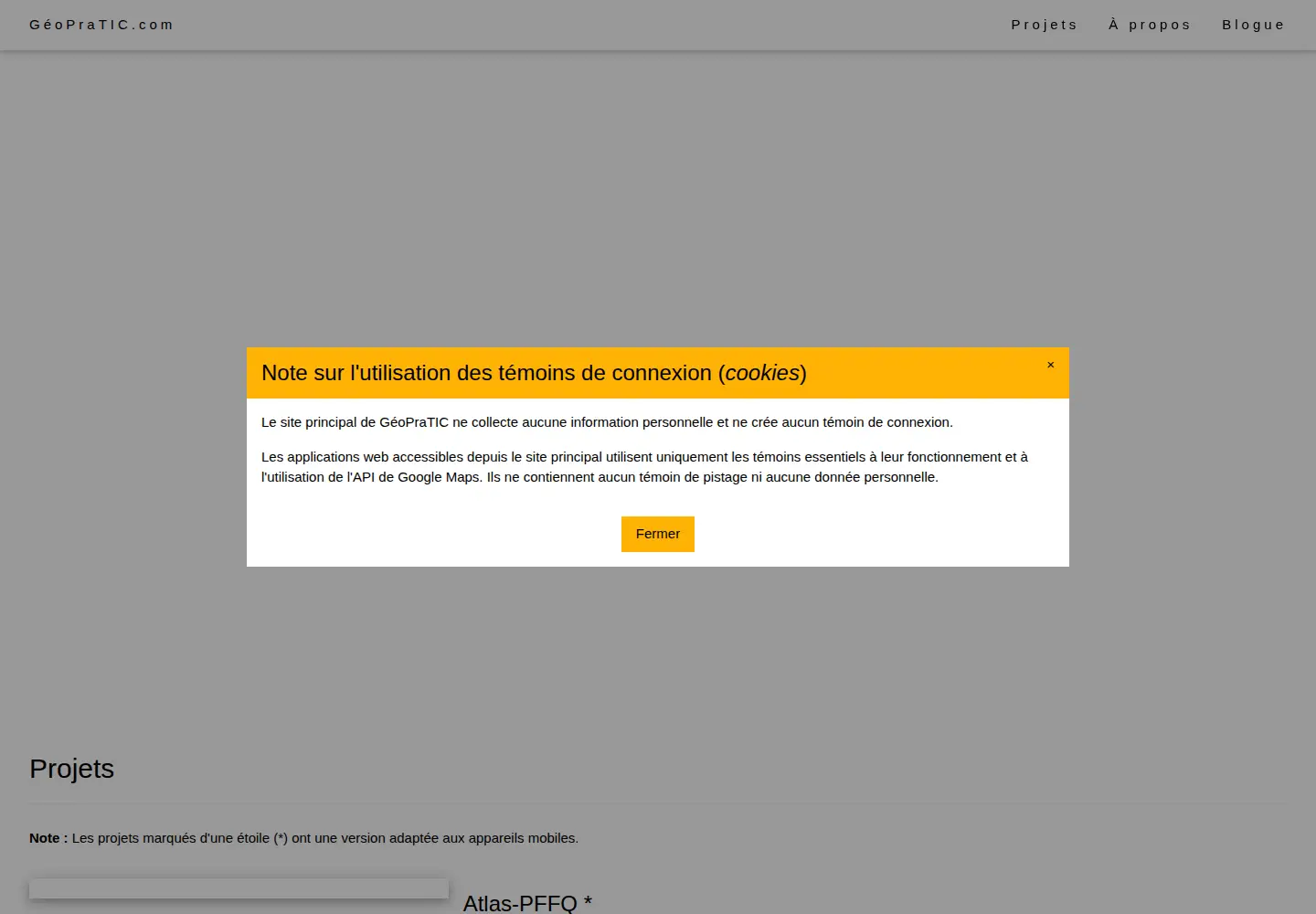
Task: Click the Fermer button
Action: pos(658,534)
